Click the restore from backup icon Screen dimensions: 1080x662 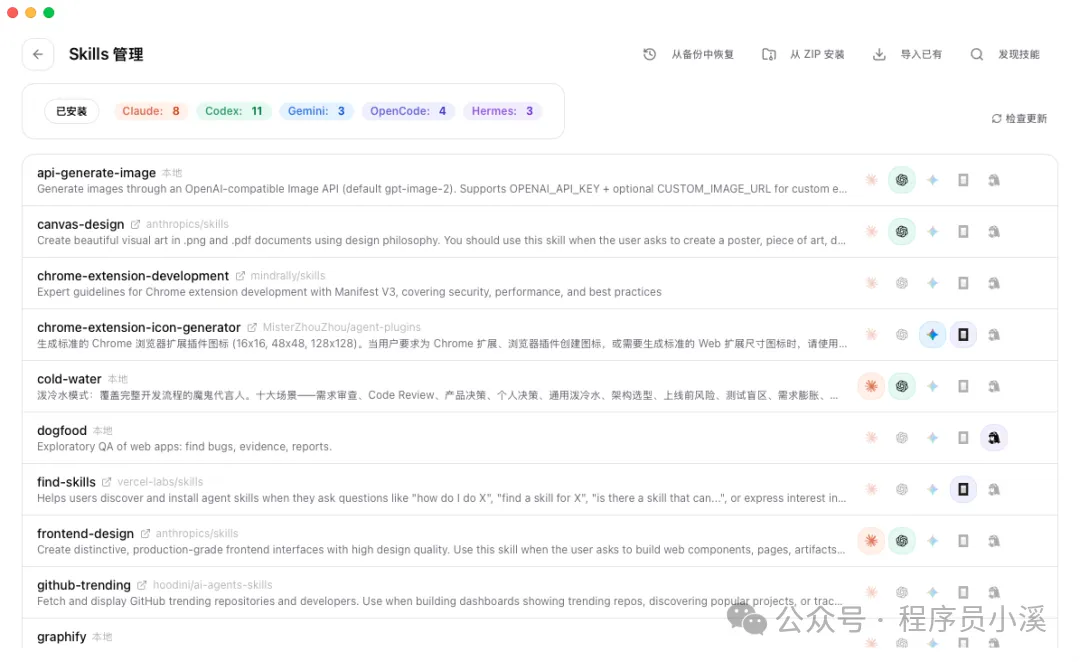(x=650, y=54)
